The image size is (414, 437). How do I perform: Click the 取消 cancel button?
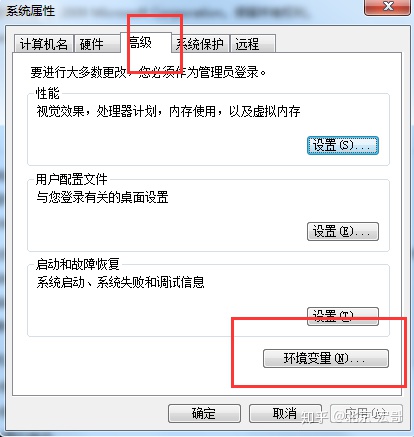click(285, 414)
